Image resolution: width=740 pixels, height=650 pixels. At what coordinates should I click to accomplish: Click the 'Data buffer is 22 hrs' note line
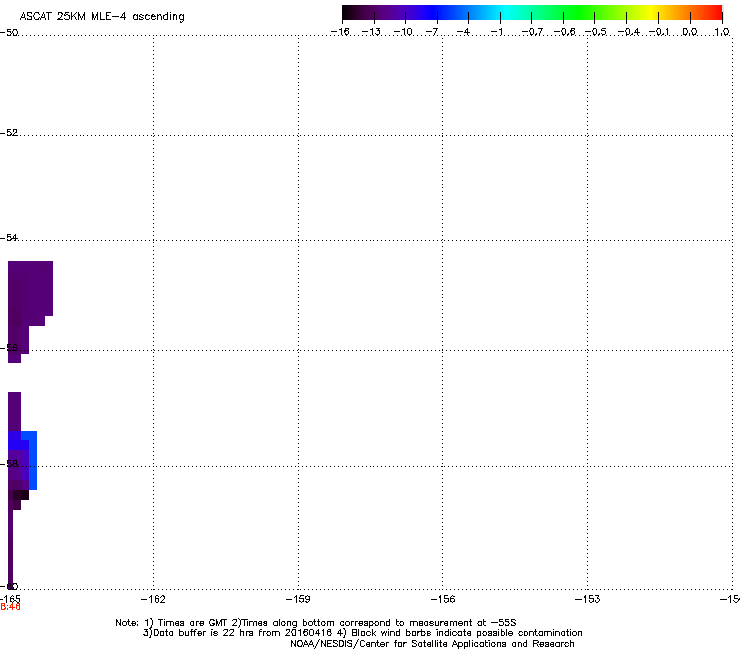coord(362,633)
